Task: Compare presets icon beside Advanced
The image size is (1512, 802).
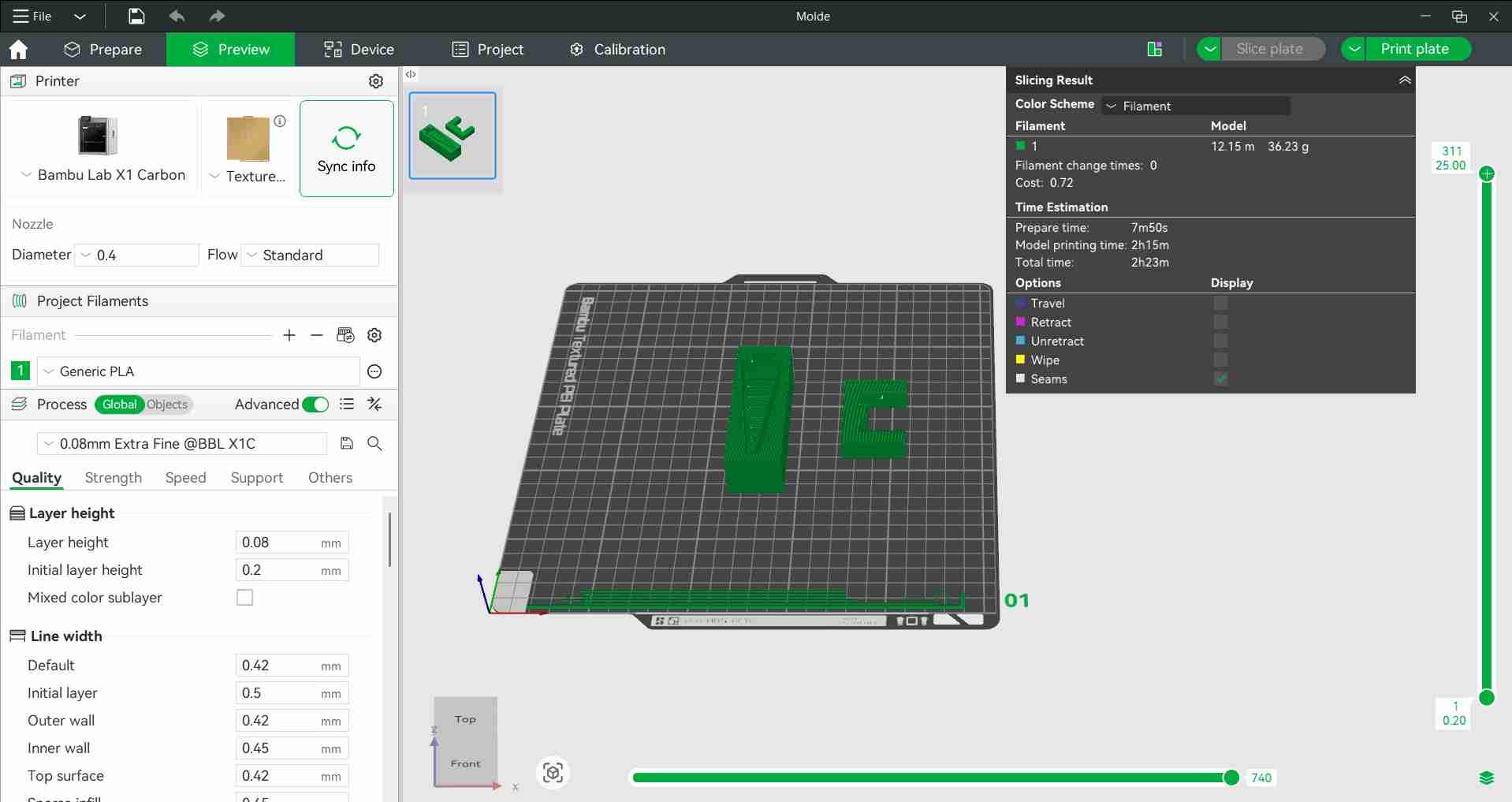Action: pos(375,405)
